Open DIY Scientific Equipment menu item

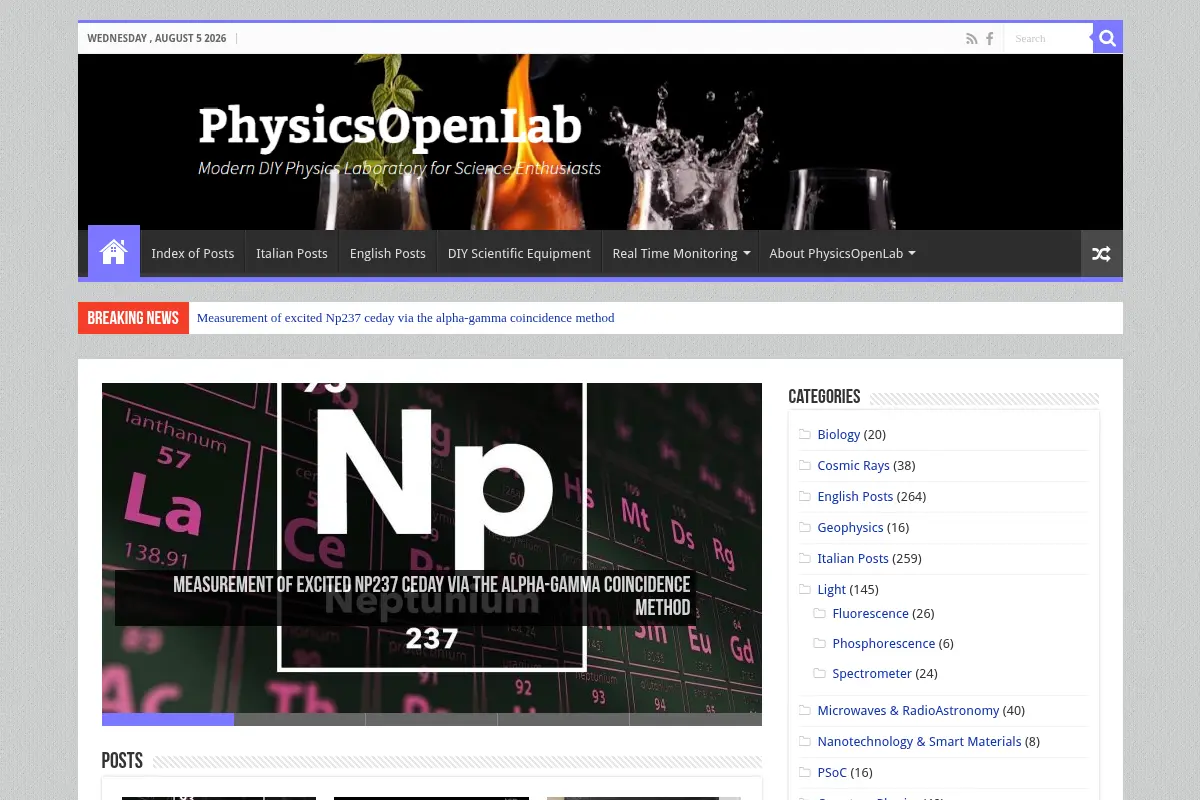click(519, 253)
